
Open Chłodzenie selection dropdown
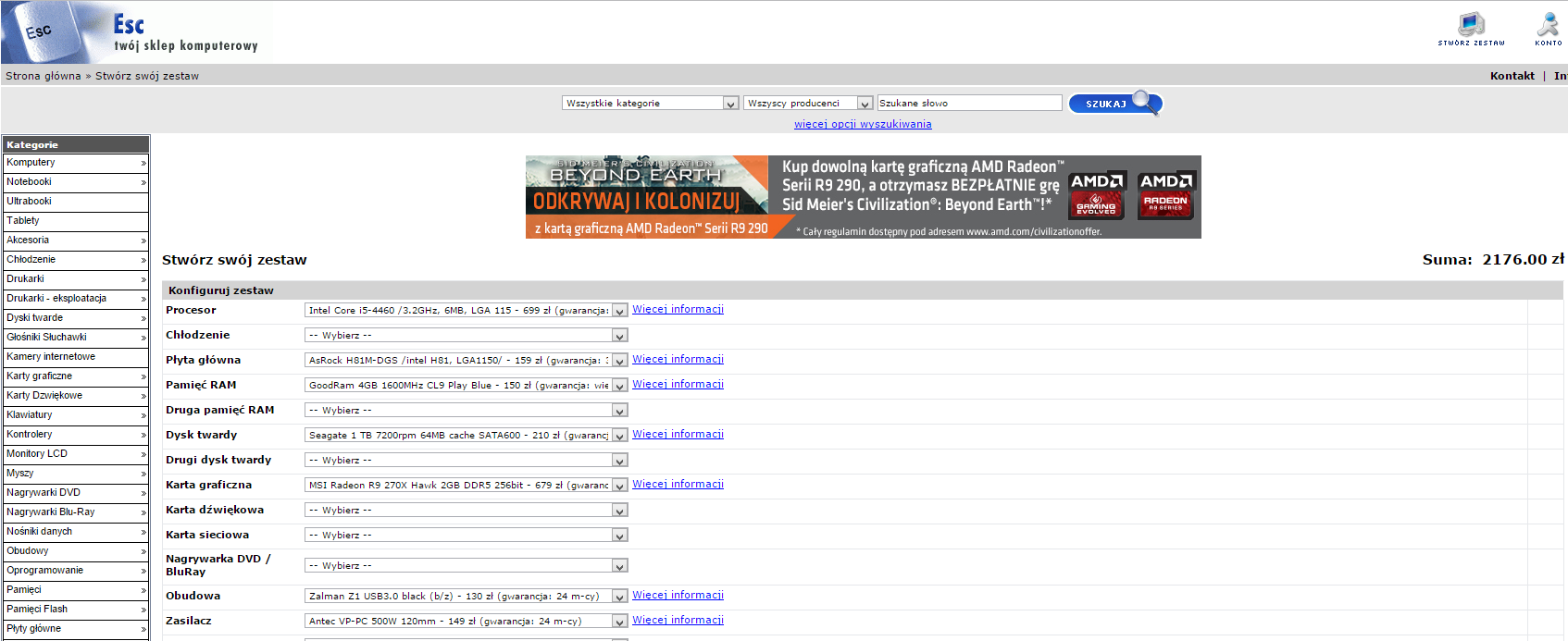point(467,335)
